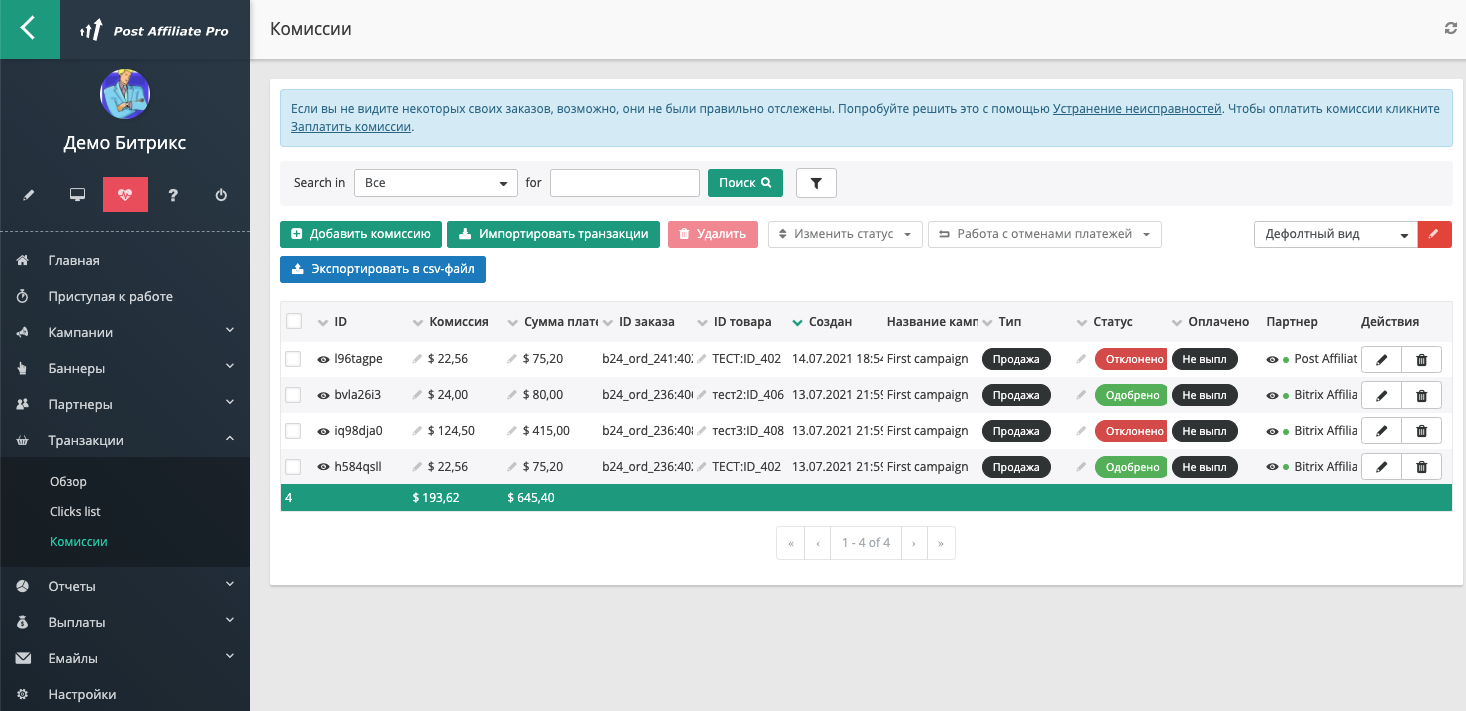The height and width of the screenshot is (711, 1466).
Task: Click the power logout icon in sidebar
Action: [x=221, y=195]
